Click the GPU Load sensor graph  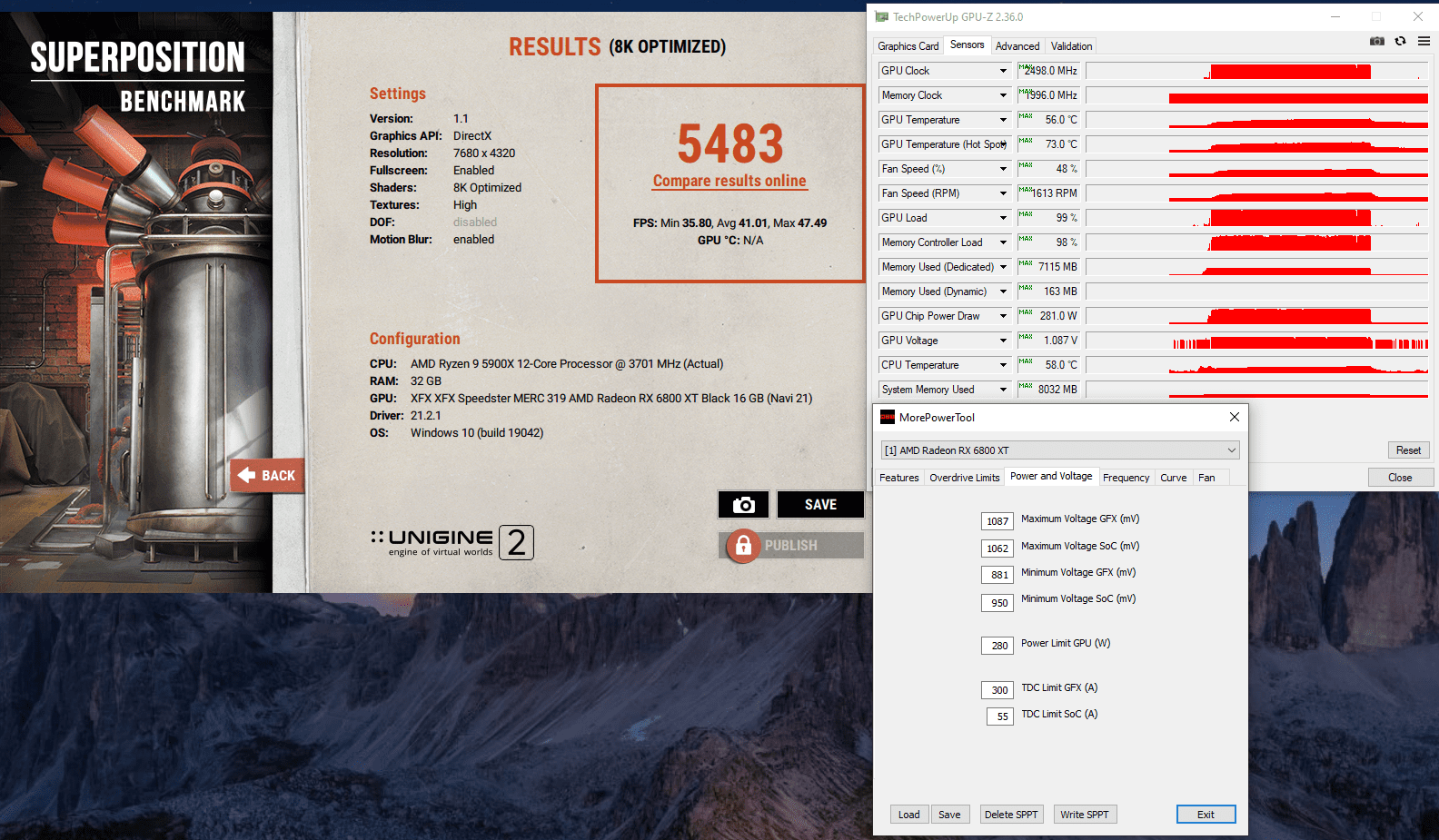pos(1257,218)
